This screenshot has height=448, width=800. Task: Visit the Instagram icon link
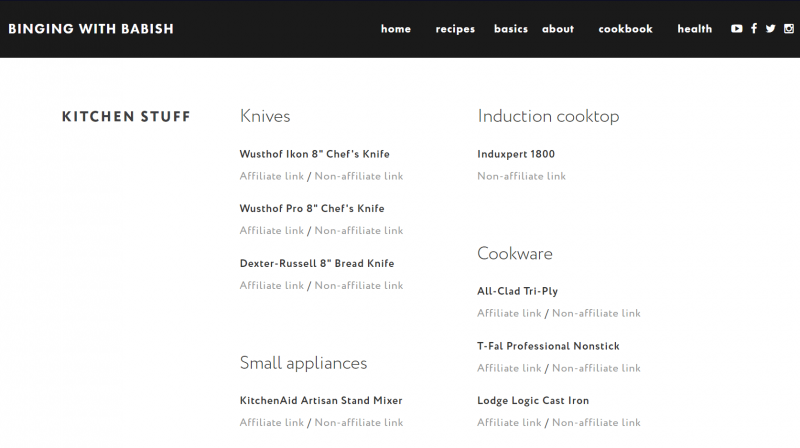788,29
